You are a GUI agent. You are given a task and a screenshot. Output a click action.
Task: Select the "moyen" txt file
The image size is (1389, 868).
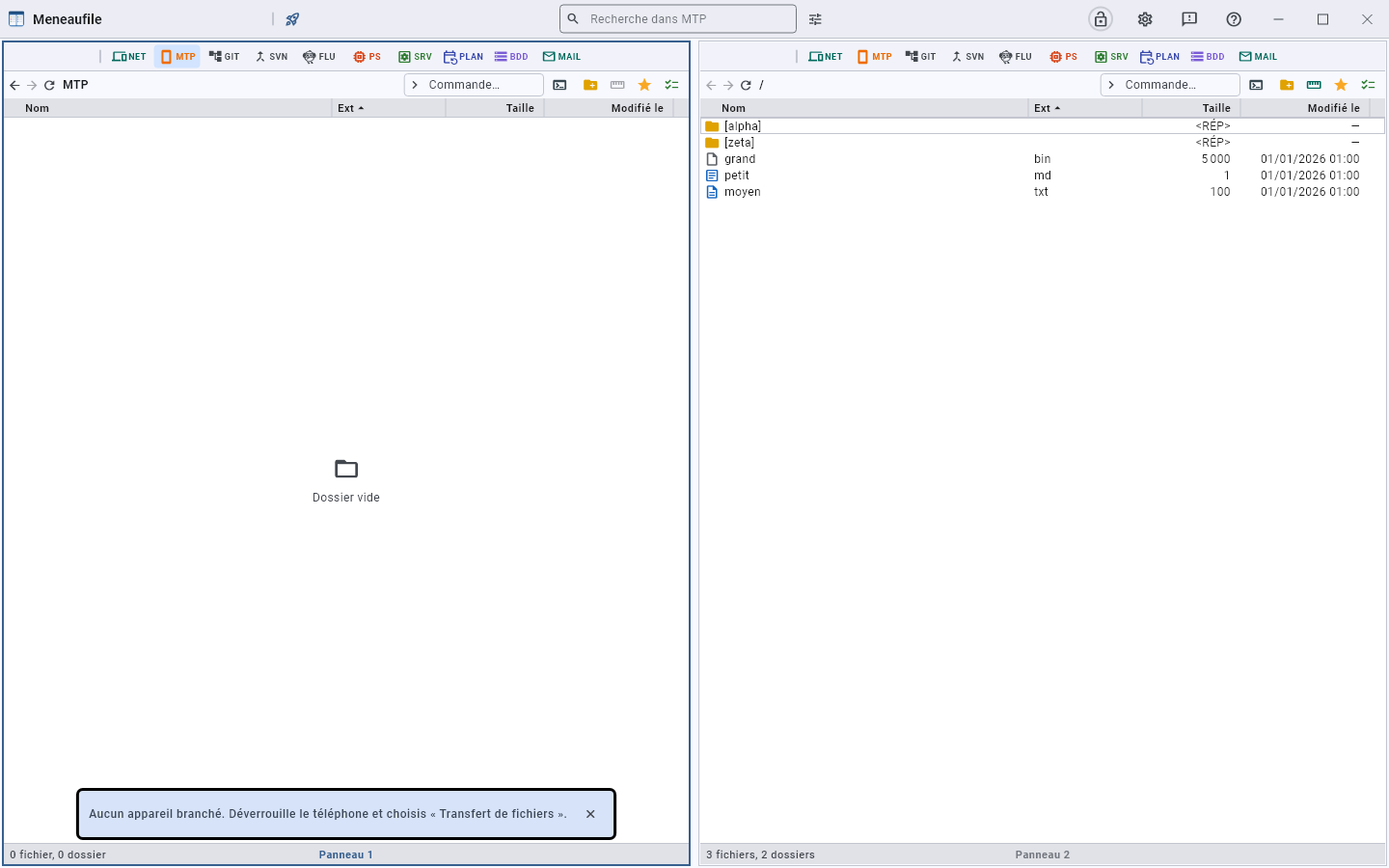1043,192
